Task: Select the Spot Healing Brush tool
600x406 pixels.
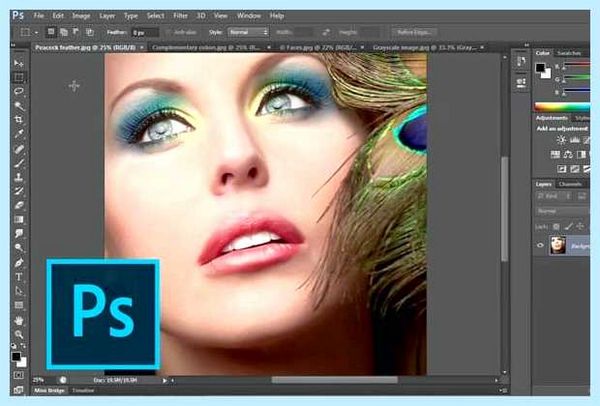Action: click(x=18, y=148)
